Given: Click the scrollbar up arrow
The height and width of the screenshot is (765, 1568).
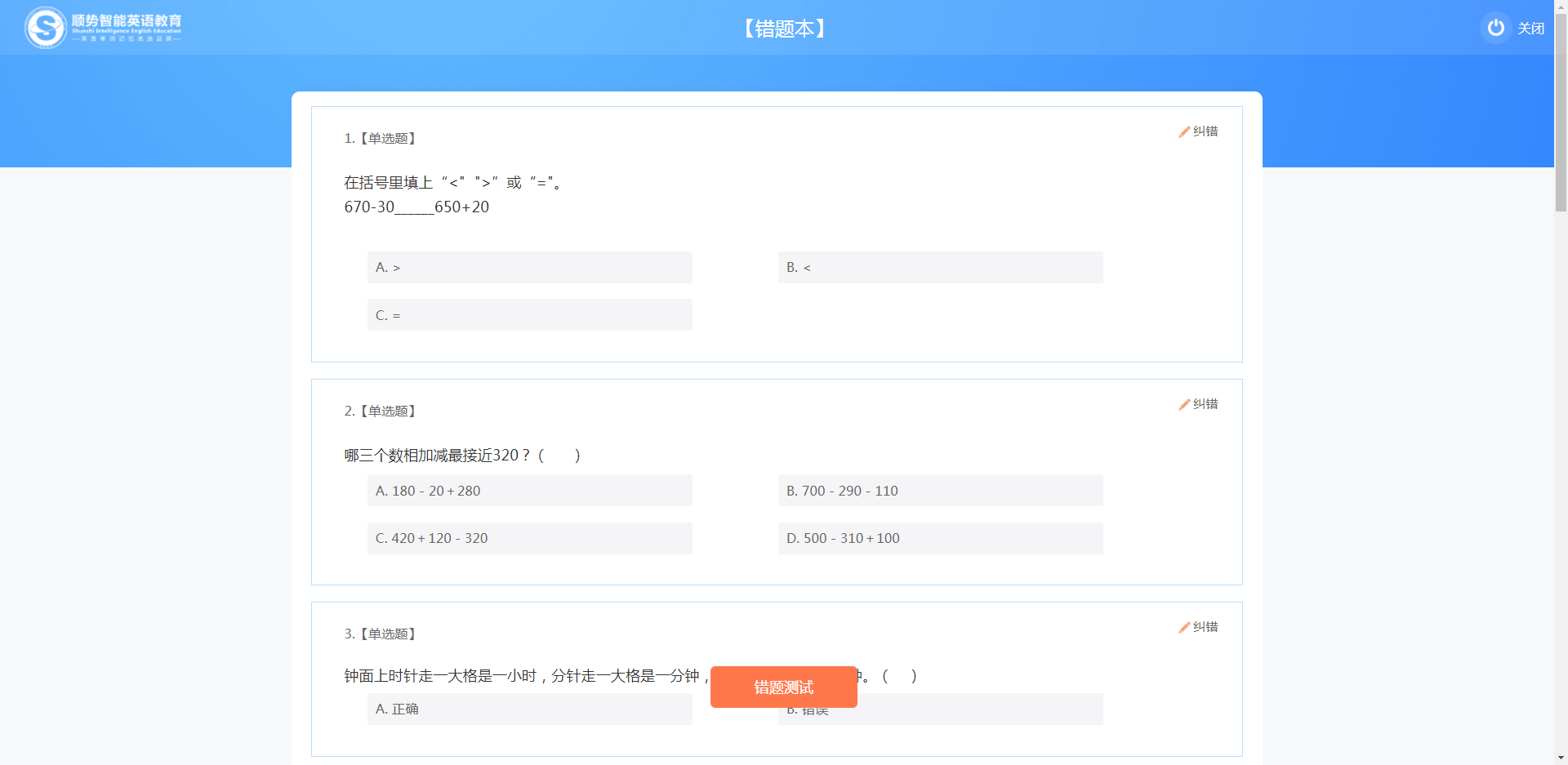Looking at the screenshot, I should [x=1561, y=5].
